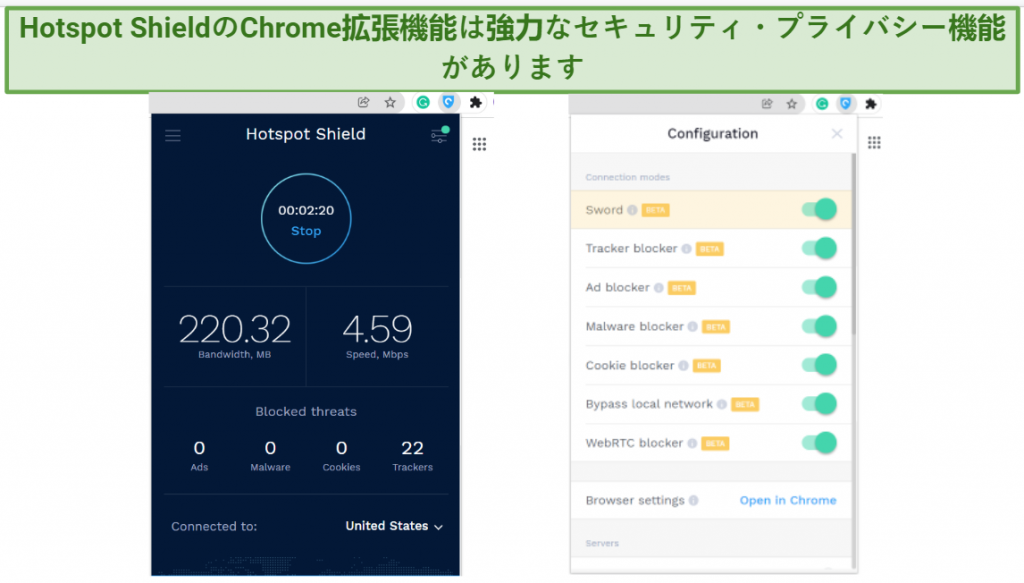Show info for Tracker blocker
Screen dimensions: 1024x583
[x=686, y=249]
